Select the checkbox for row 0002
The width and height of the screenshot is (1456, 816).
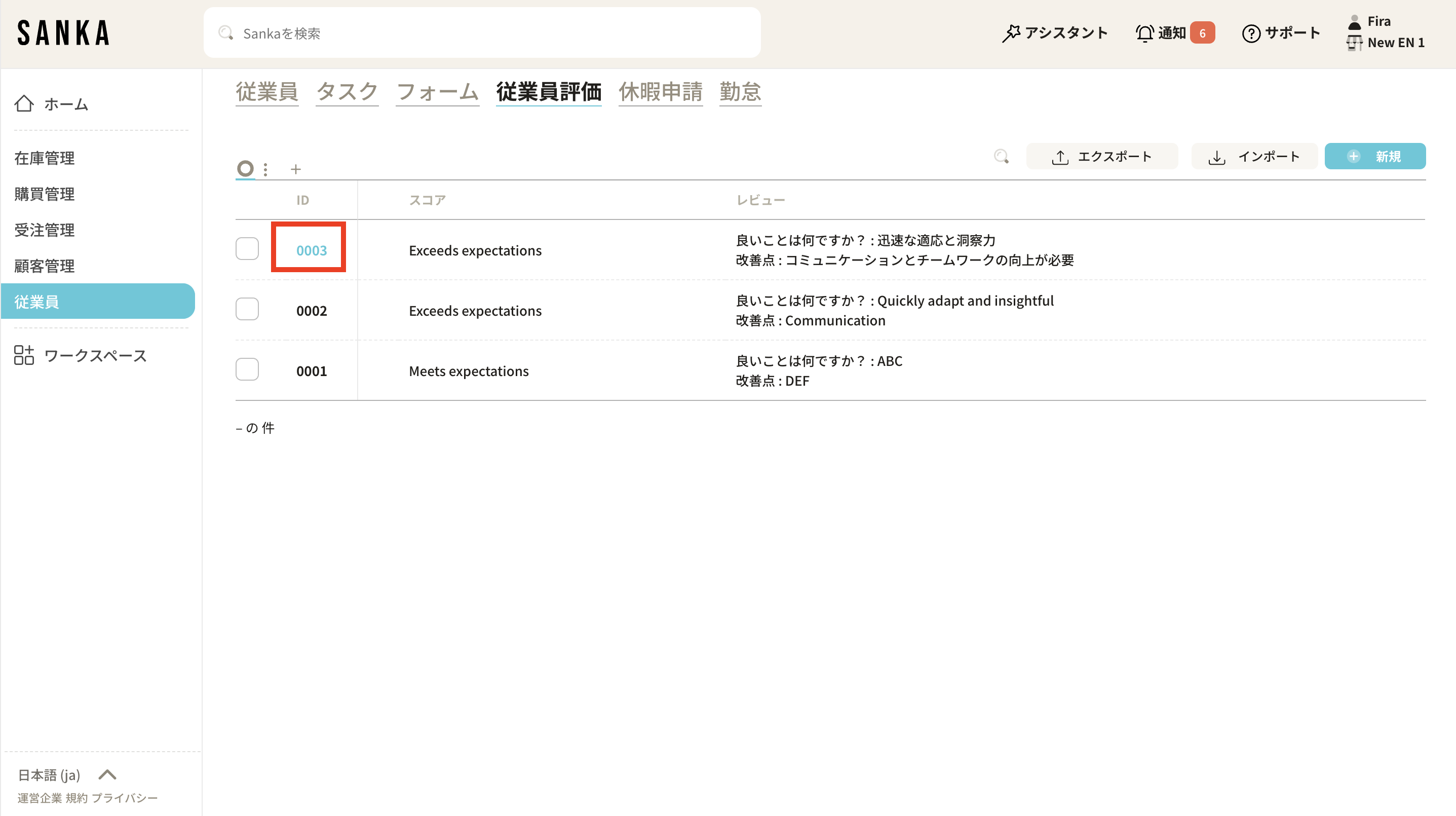click(x=247, y=309)
